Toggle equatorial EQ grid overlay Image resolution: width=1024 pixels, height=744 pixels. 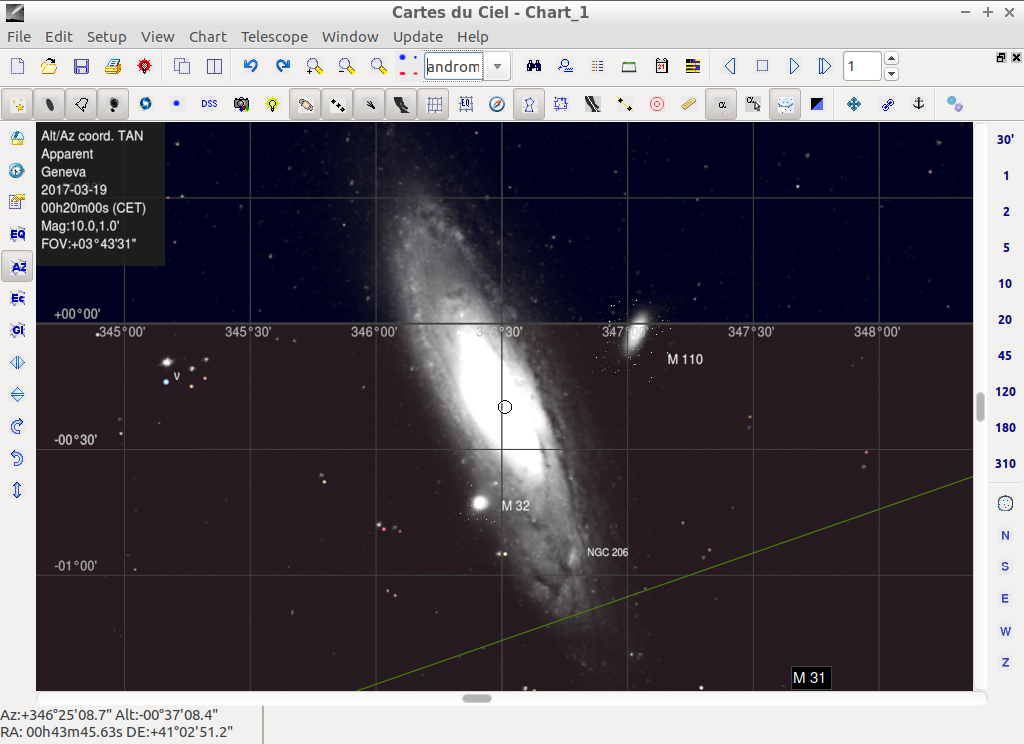[x=466, y=104]
